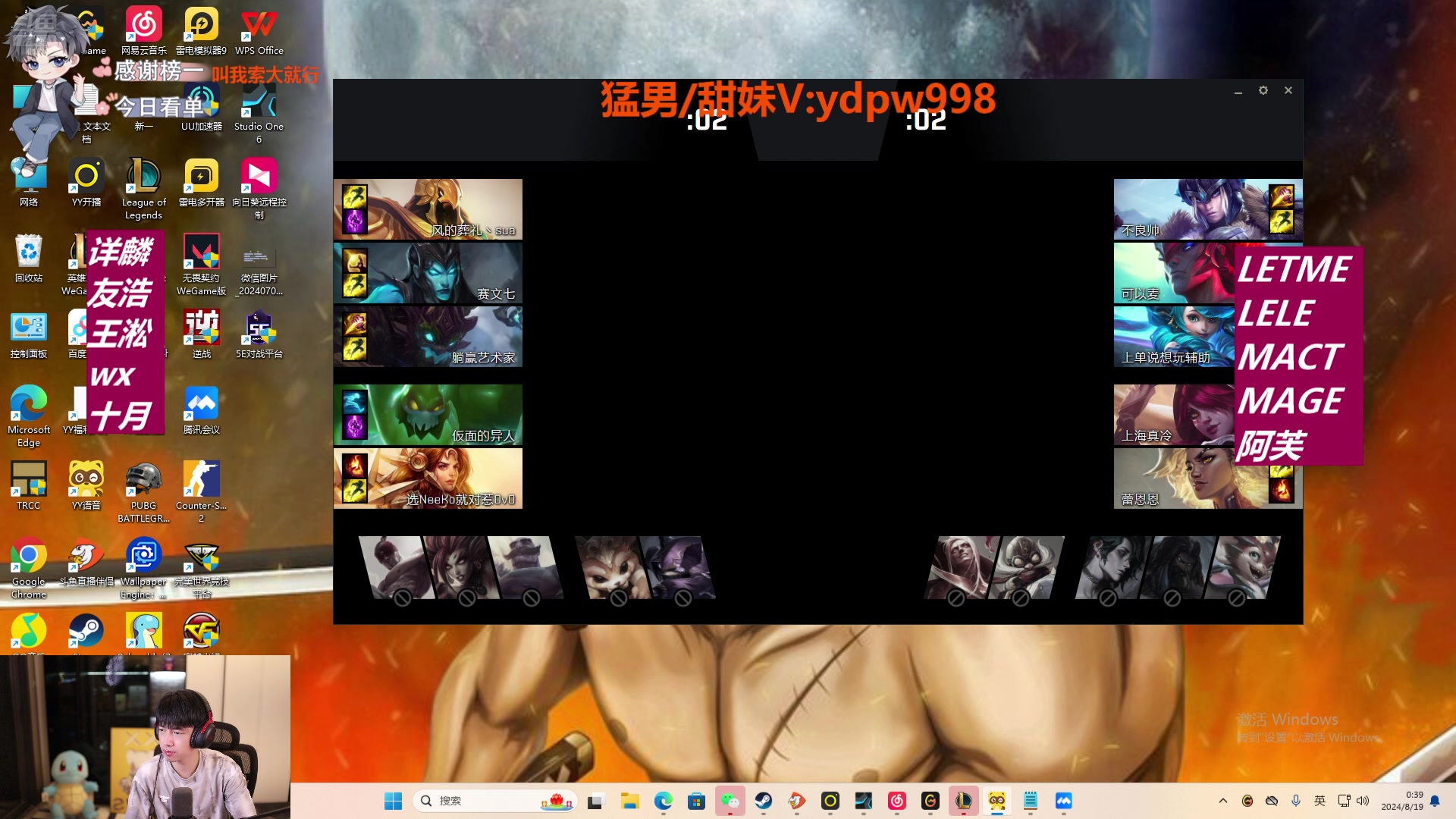Open the UU加速器 desktop shortcut
Image resolution: width=1456 pixels, height=819 pixels.
pos(202,107)
